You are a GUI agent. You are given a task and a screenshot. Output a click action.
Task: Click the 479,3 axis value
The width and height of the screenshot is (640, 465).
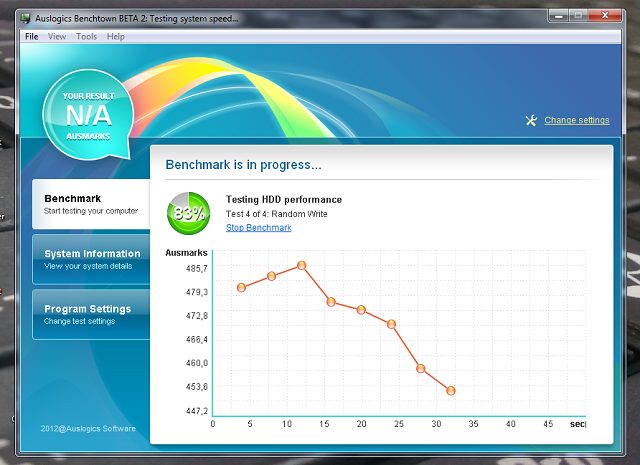coord(197,292)
